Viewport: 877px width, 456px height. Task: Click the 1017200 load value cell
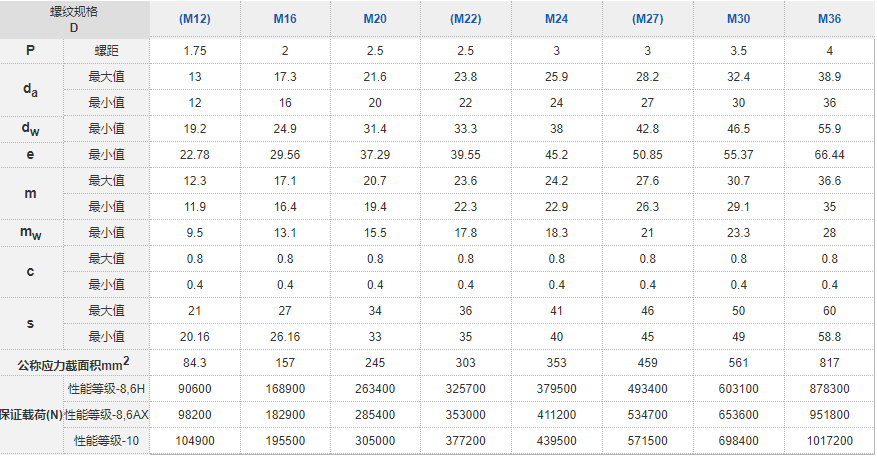tap(829, 440)
